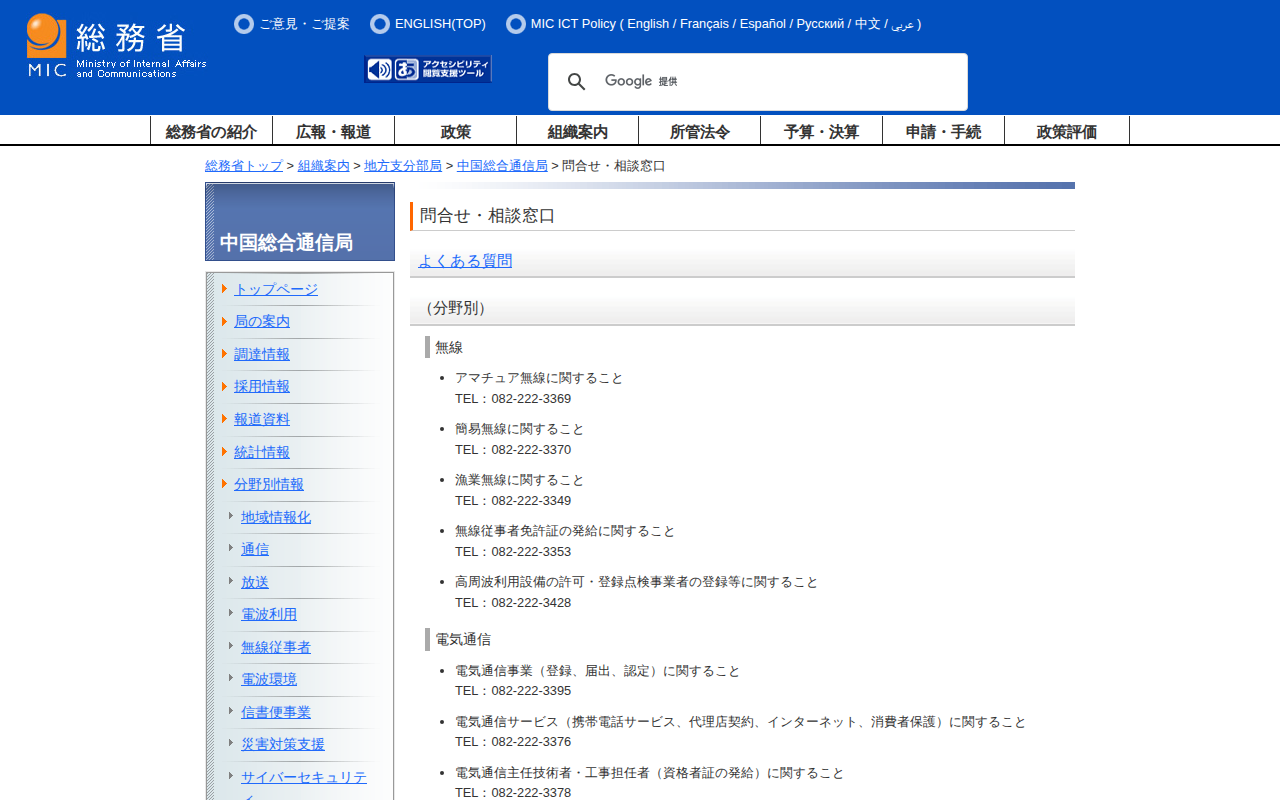Screen dimensions: 1280x800
Task: Click the search magnifier icon
Action: tap(576, 82)
